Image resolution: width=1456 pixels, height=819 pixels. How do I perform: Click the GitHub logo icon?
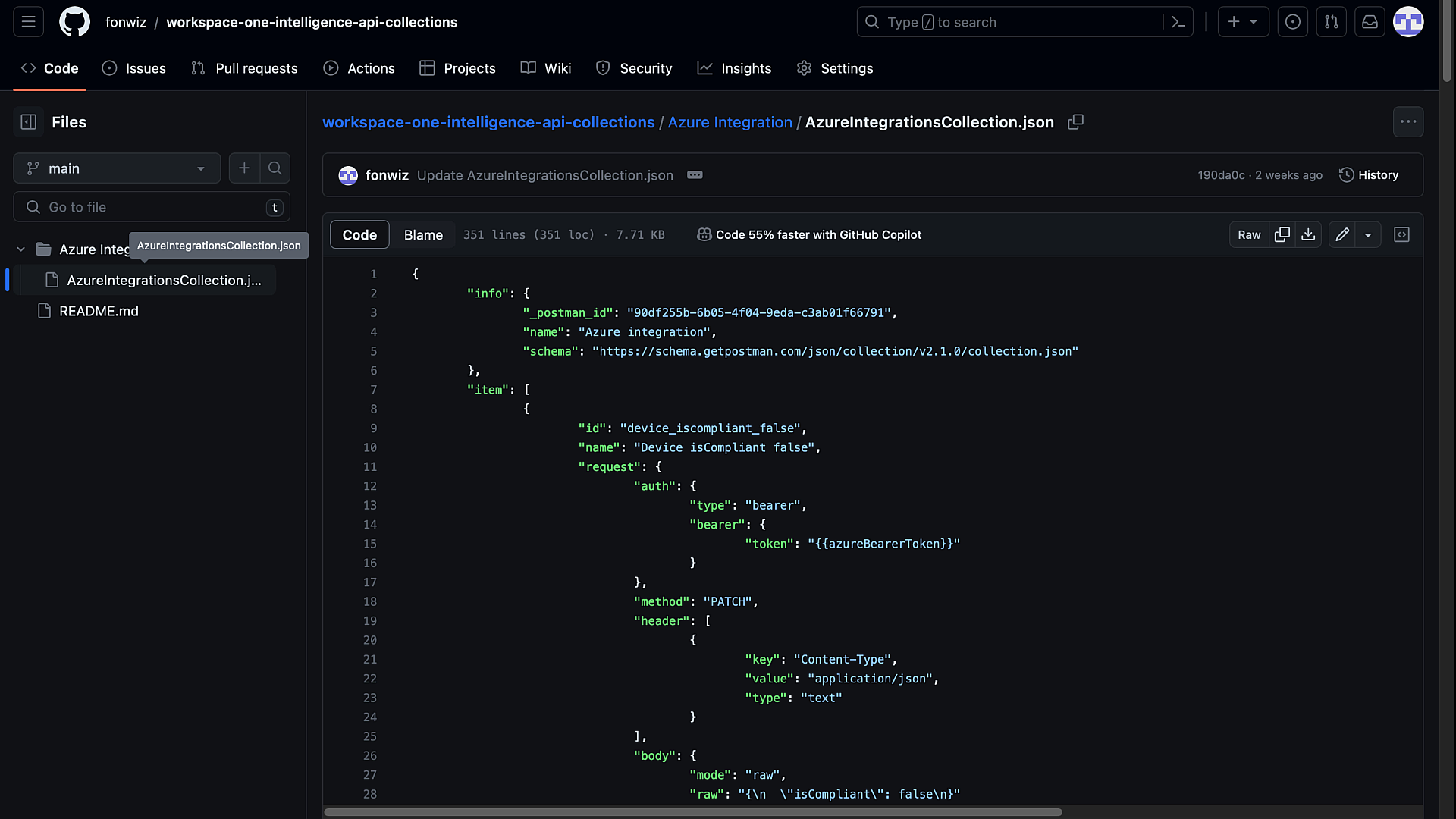74,22
